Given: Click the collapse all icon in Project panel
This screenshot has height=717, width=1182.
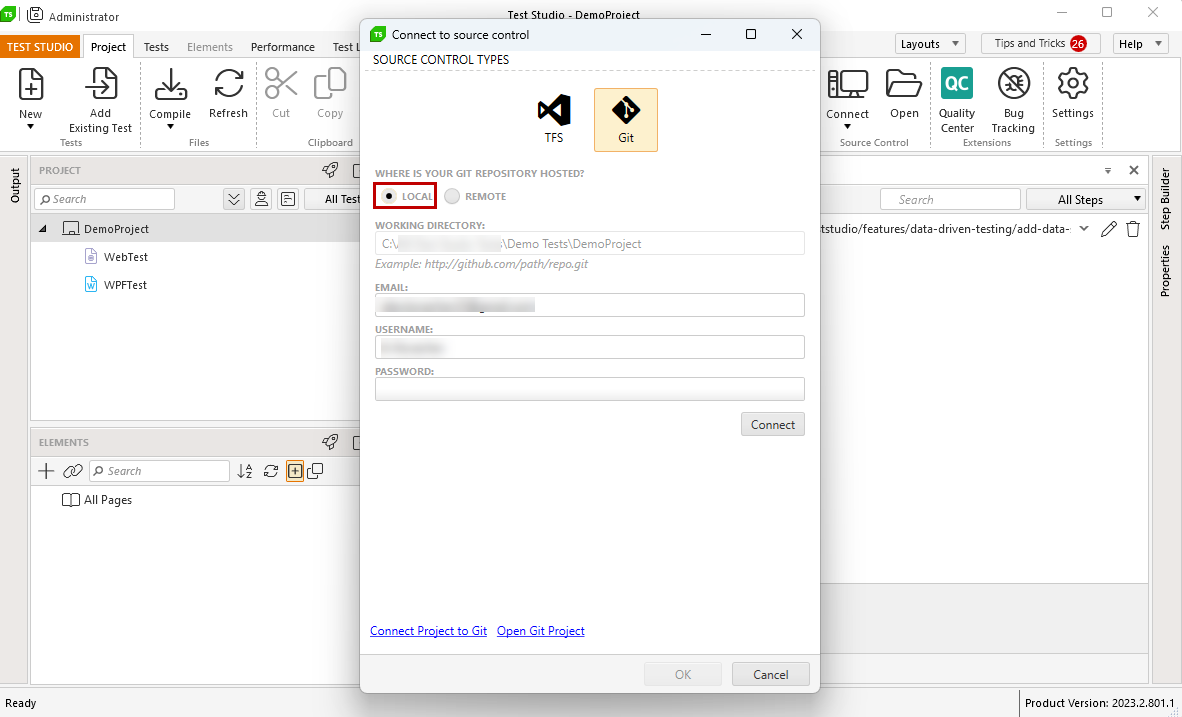Looking at the screenshot, I should [x=234, y=199].
